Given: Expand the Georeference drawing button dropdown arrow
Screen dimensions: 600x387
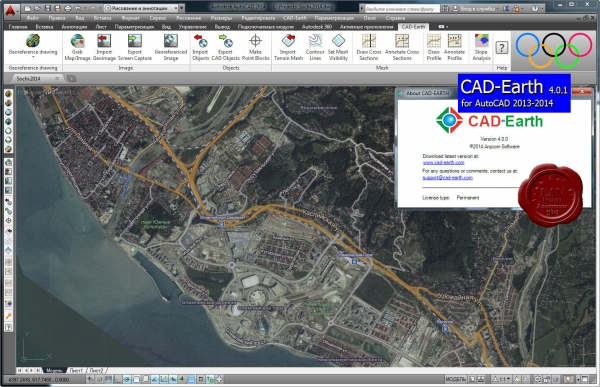Looking at the screenshot, I should [x=33, y=57].
